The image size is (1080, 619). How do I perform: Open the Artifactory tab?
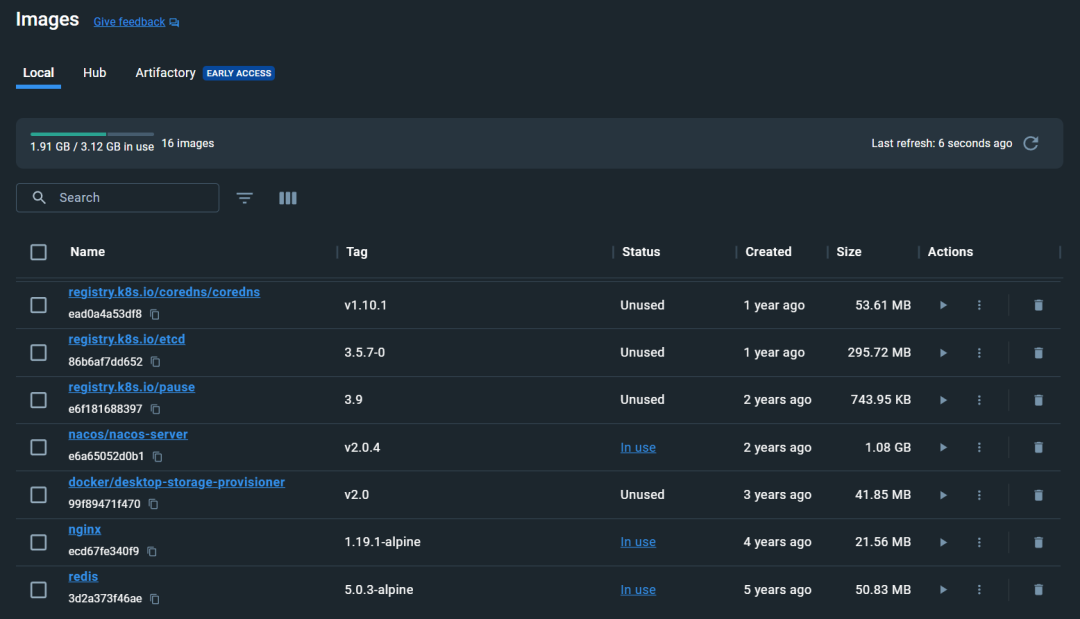tap(166, 73)
